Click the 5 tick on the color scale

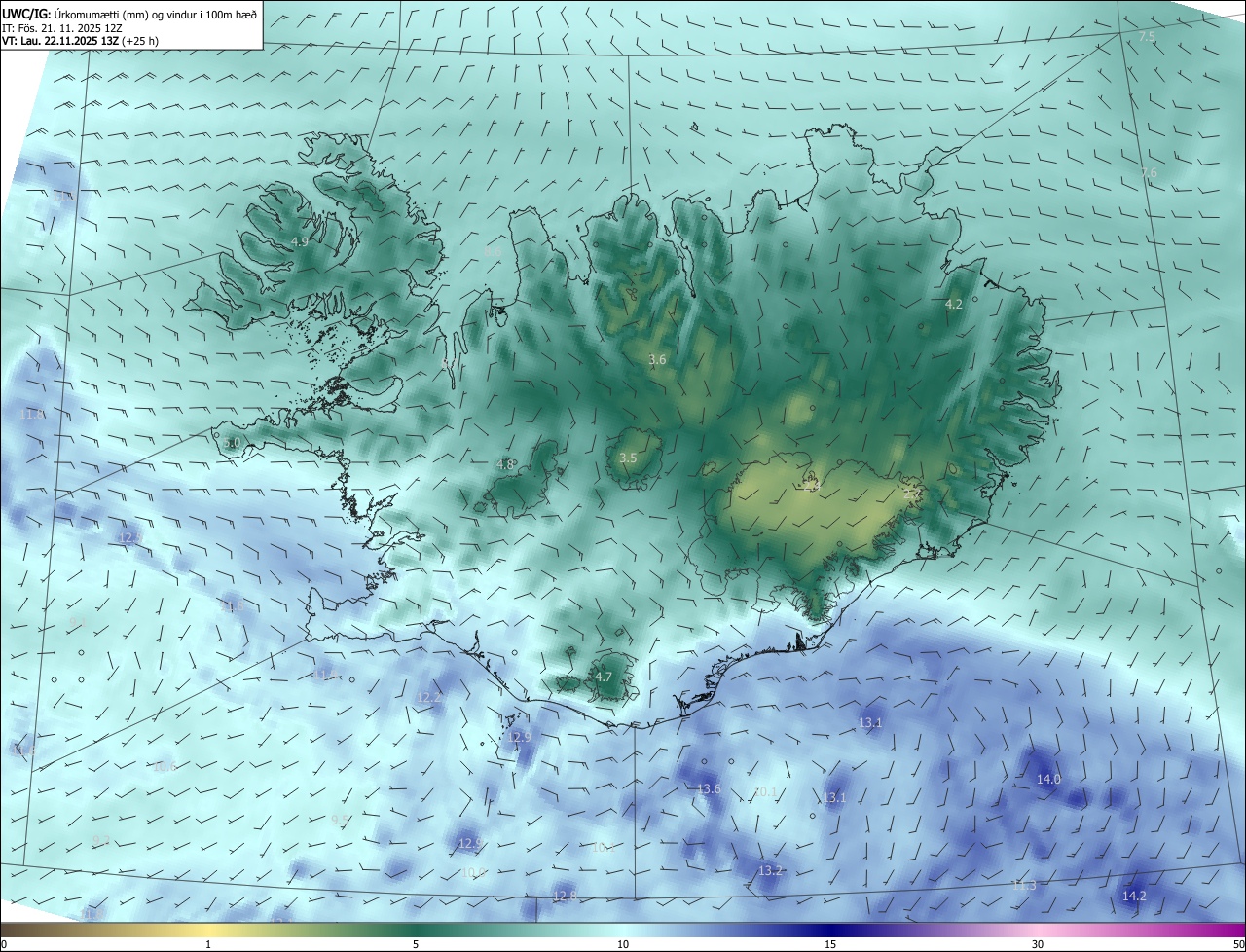click(x=416, y=944)
